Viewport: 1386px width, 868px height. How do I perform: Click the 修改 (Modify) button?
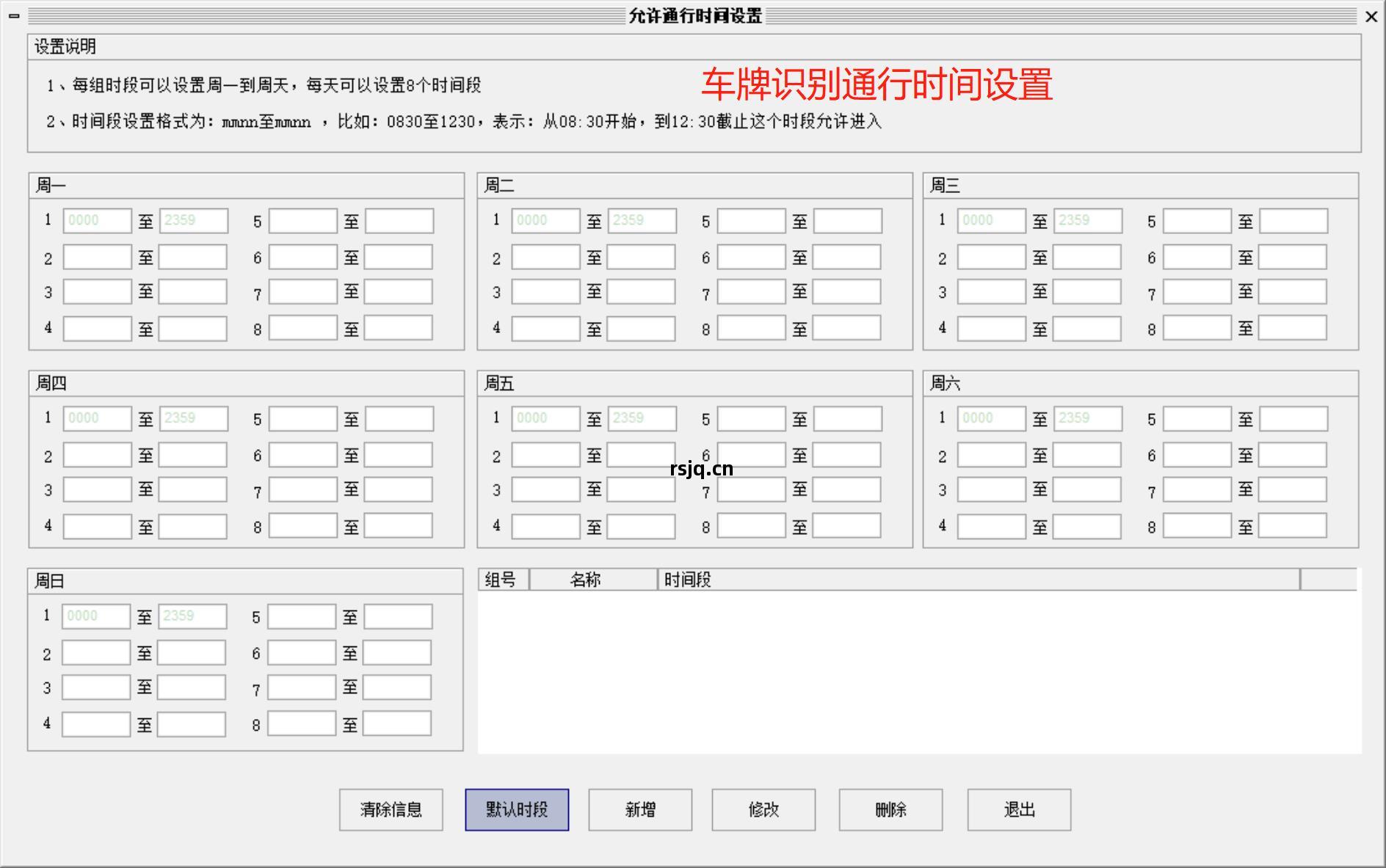[x=763, y=809]
